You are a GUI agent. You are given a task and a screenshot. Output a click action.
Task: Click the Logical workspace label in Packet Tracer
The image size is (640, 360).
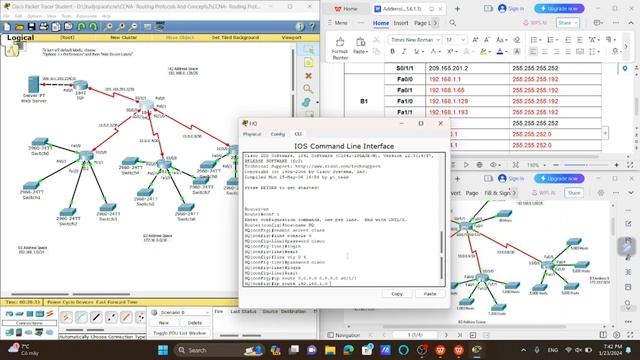tap(20, 38)
